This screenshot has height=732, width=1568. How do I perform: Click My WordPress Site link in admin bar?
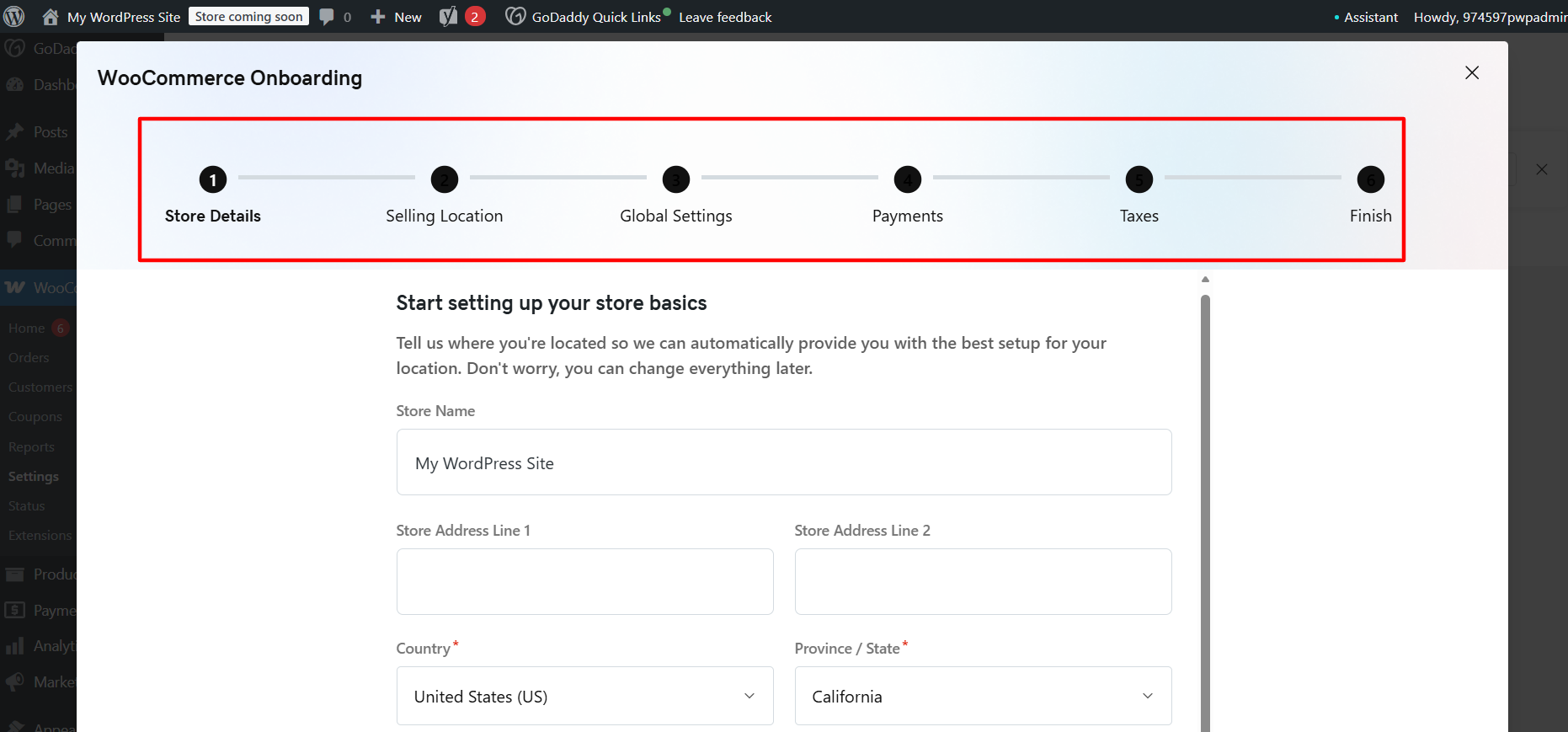point(124,17)
